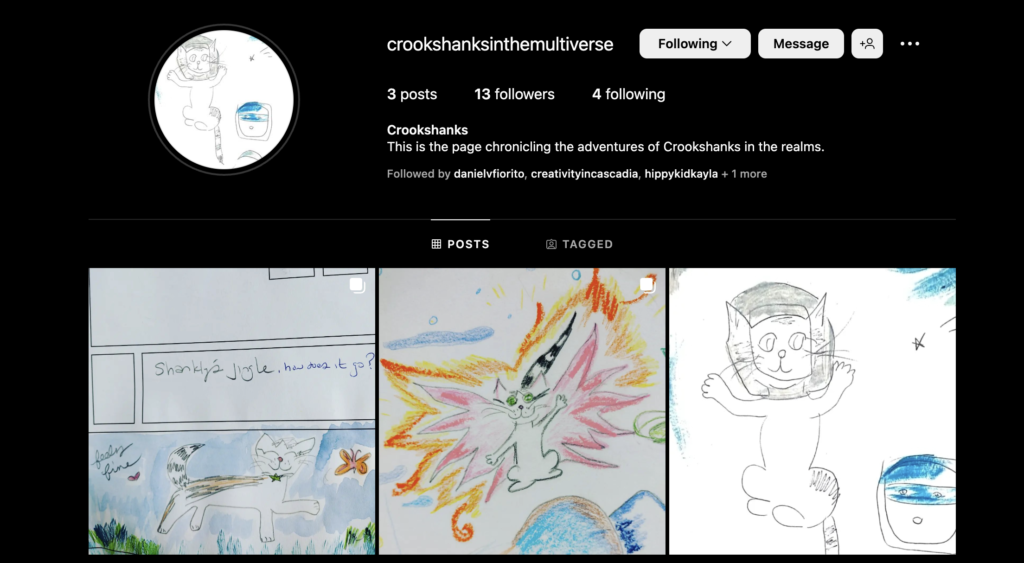Viewport: 1024px width, 563px height.
Task: Open the three-dot options menu
Action: [x=910, y=44]
